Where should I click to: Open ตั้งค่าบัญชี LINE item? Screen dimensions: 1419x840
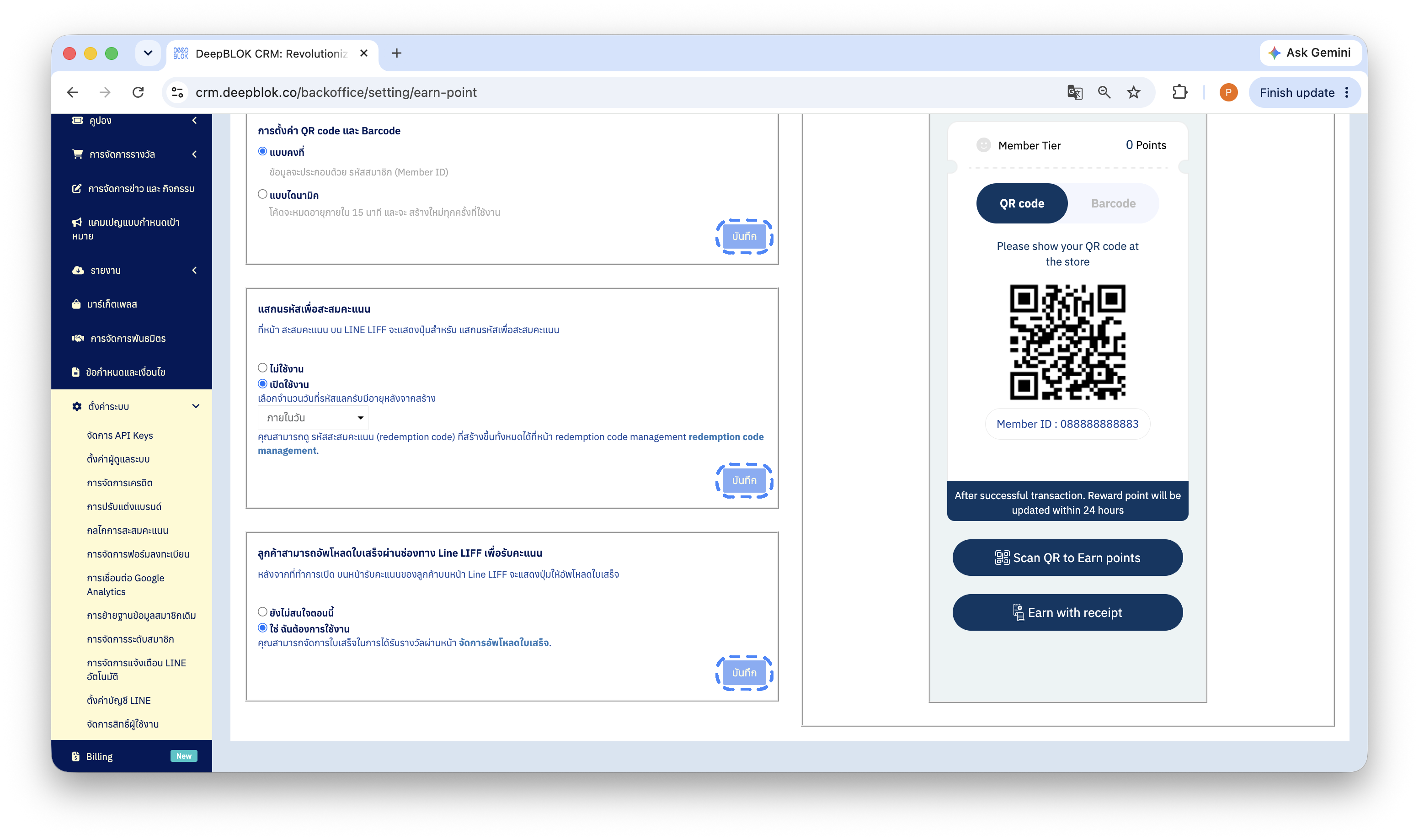pos(119,700)
